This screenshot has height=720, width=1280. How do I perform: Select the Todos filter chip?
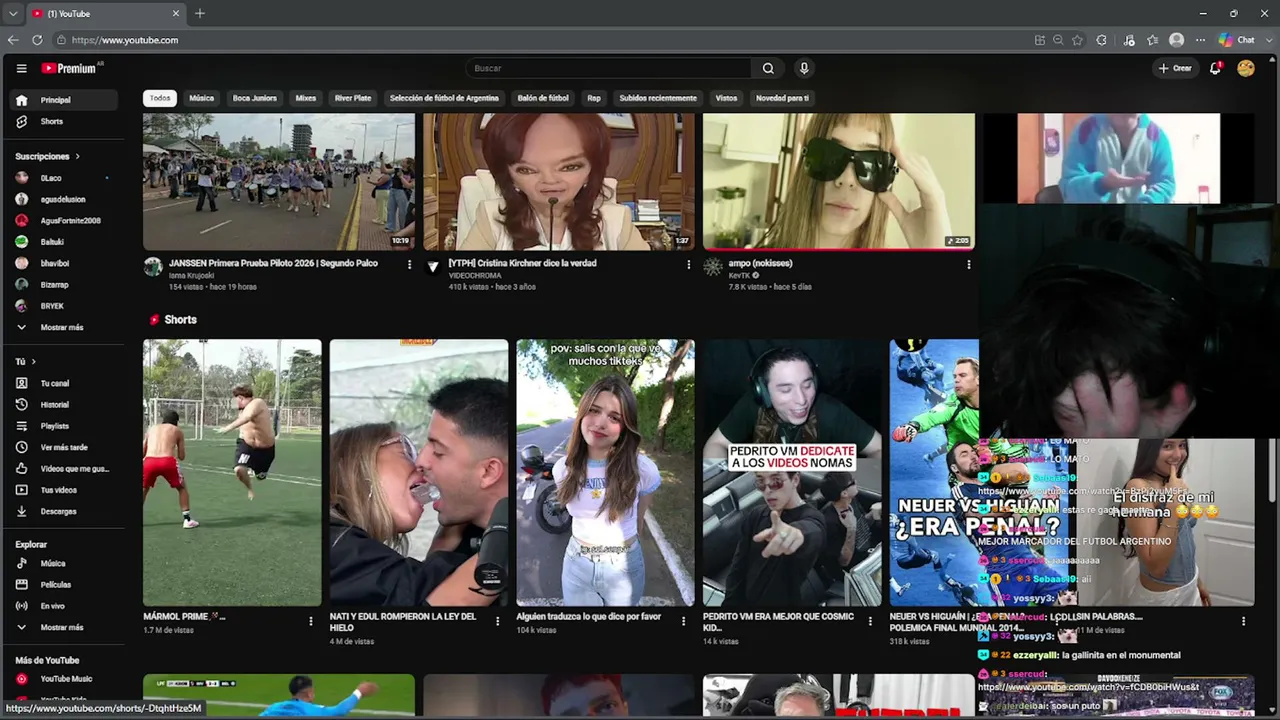point(160,98)
